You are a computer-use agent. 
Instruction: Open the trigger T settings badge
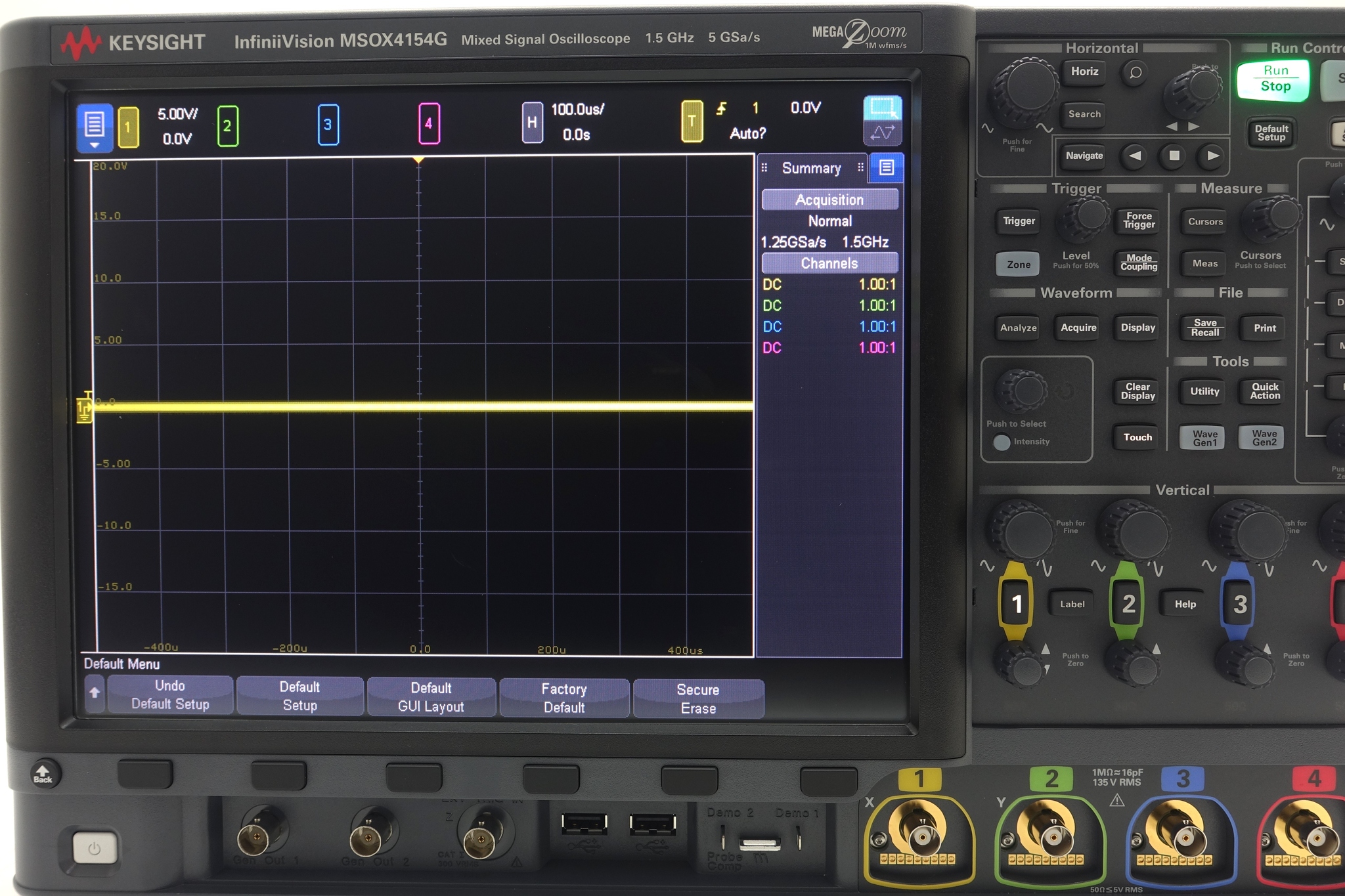click(692, 121)
